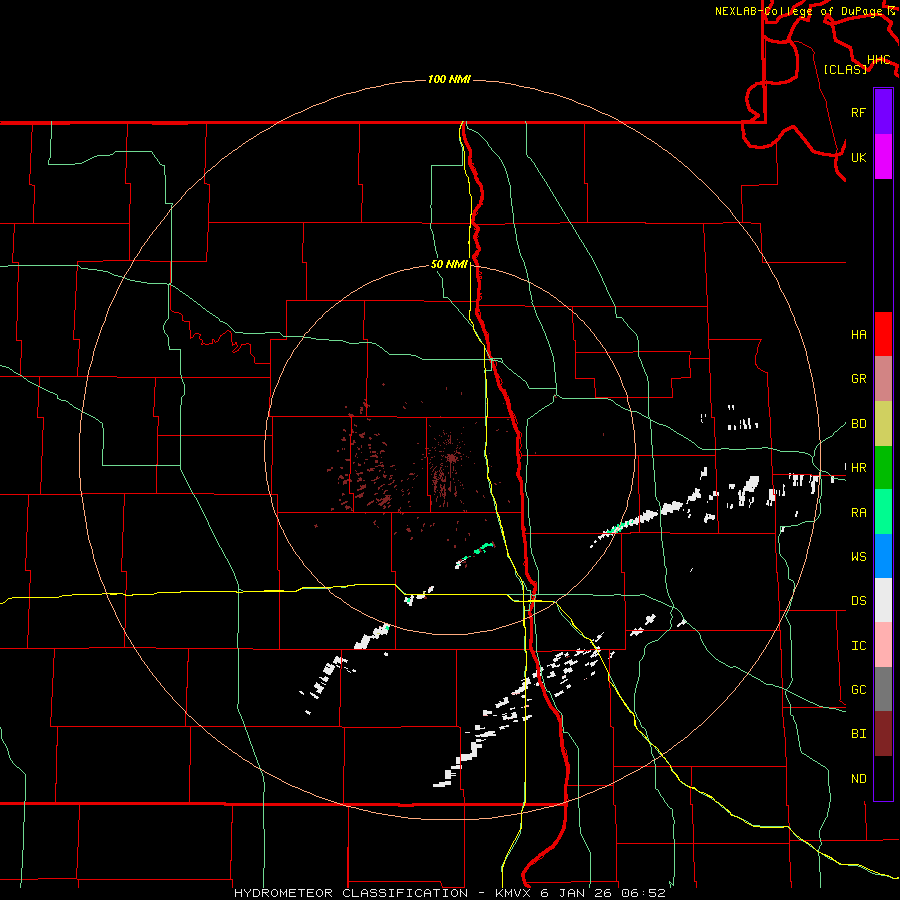Click the UK legend label
Image resolution: width=900 pixels, height=900 pixels.
[x=858, y=157]
